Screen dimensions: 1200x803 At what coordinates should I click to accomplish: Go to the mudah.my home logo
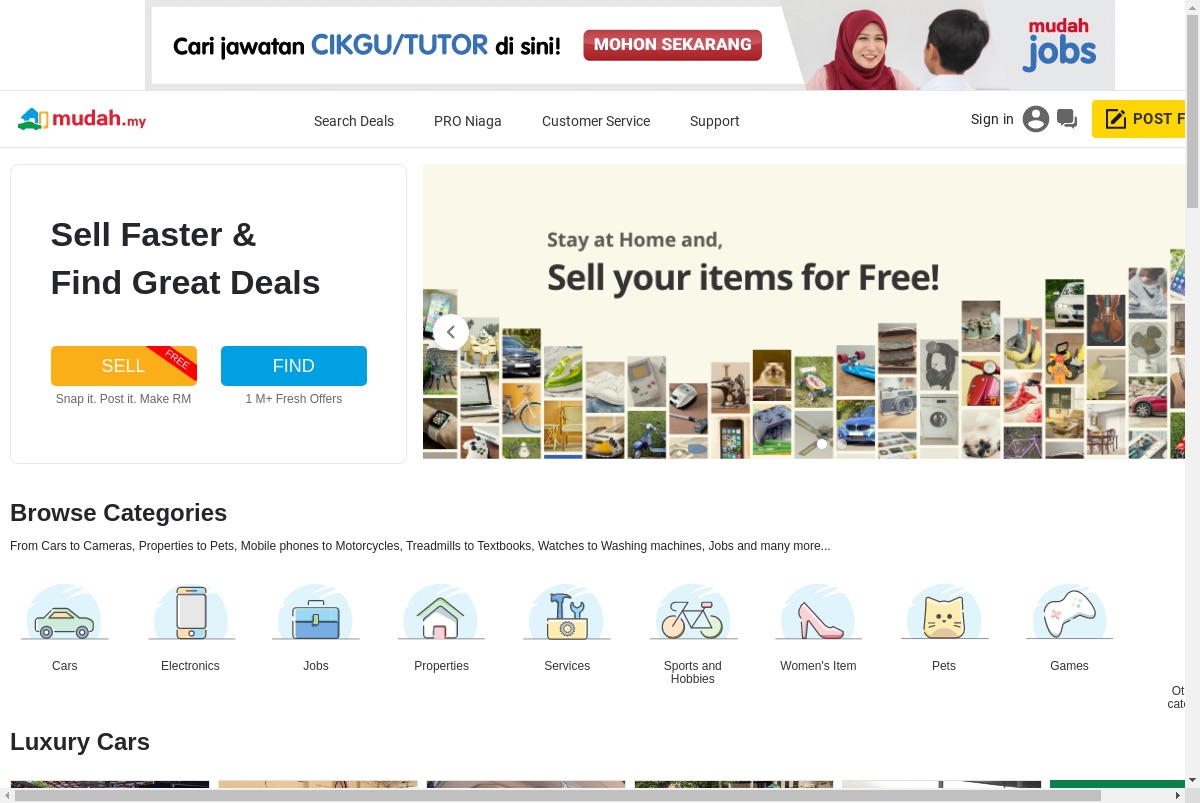coord(82,120)
